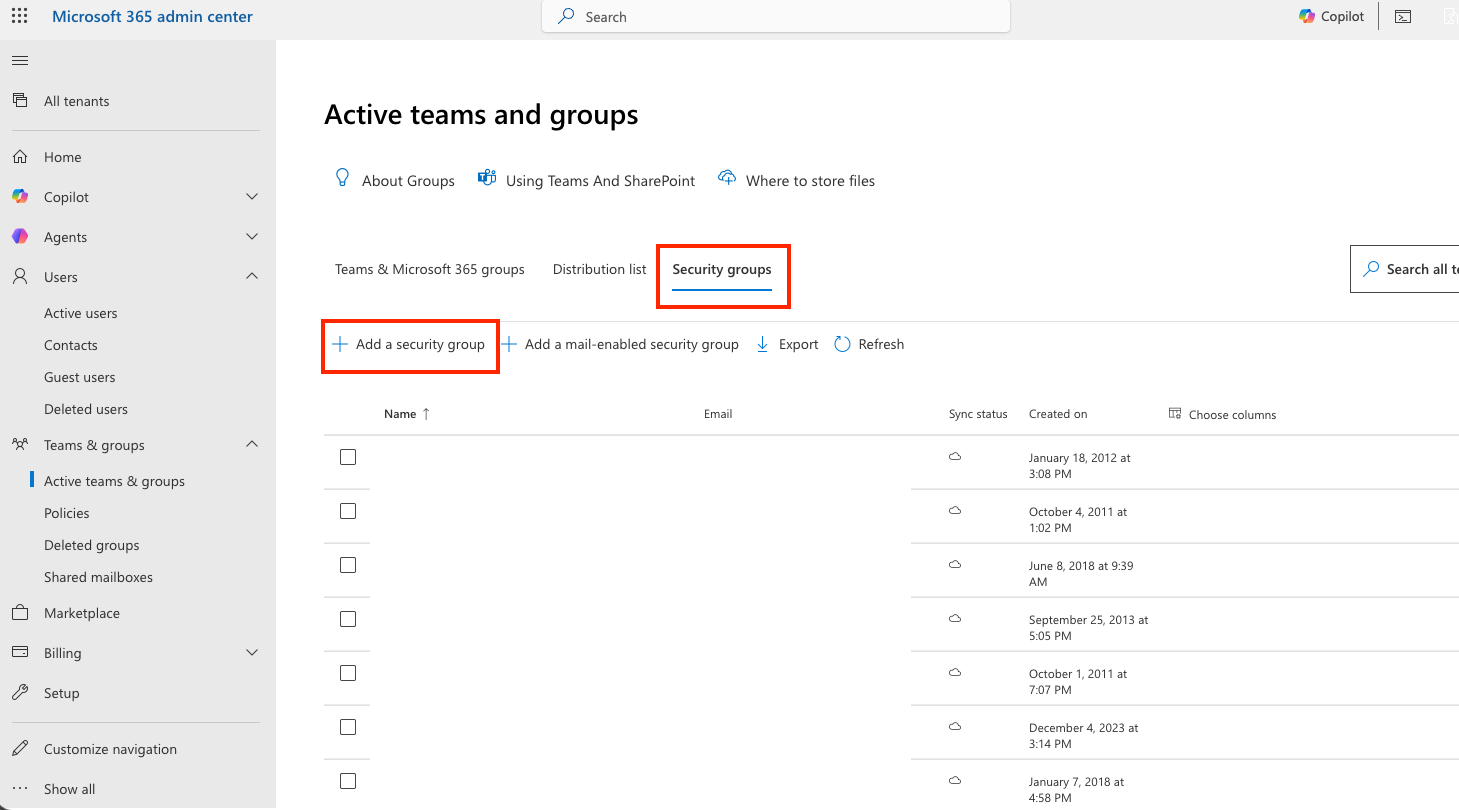Image resolution: width=1459 pixels, height=810 pixels.
Task: Collapse the Users navigation section
Action: [252, 277]
